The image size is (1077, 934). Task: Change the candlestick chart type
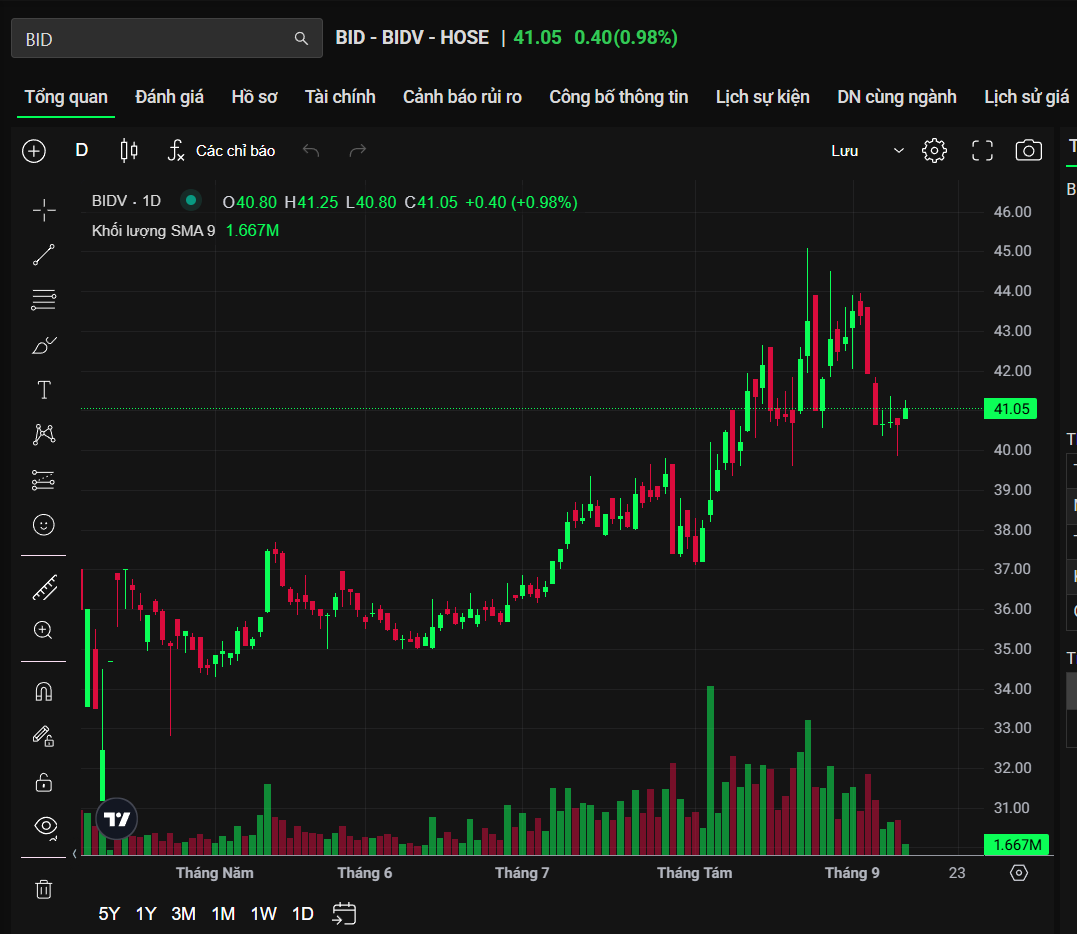point(129,150)
